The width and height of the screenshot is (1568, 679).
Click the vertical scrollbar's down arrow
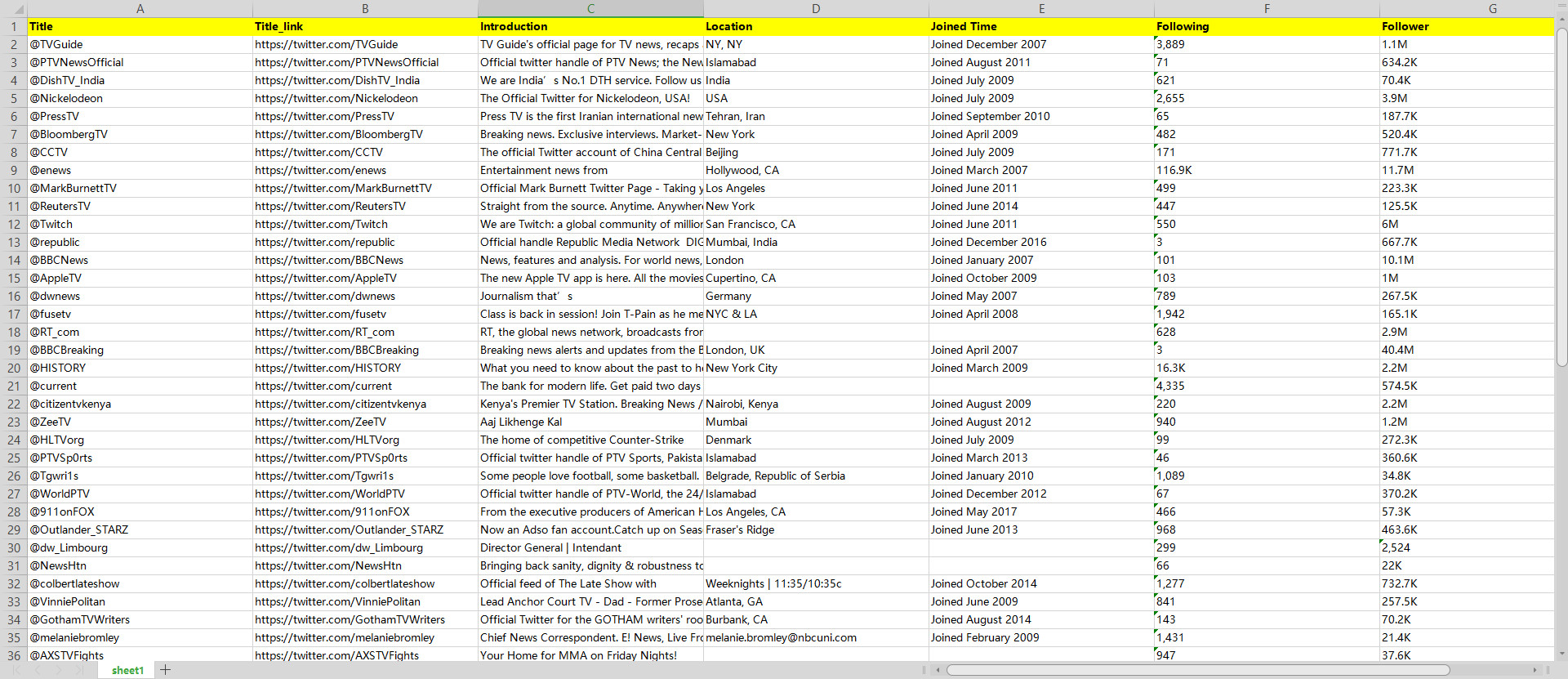pyautogui.click(x=1561, y=654)
